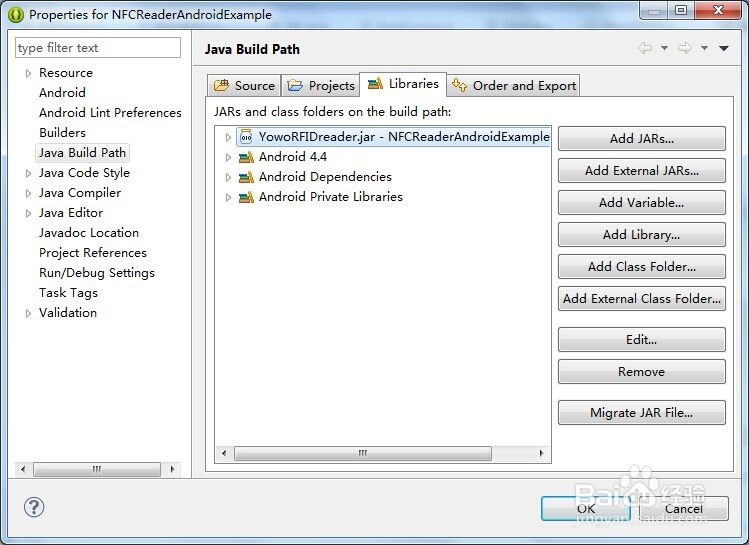The height and width of the screenshot is (545, 749).
Task: Click the Edit... button
Action: pos(642,340)
